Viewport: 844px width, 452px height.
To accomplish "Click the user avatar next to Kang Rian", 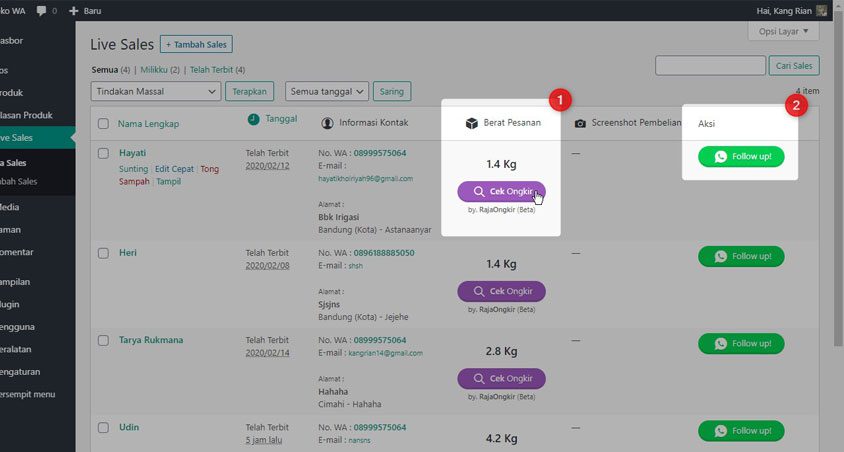I will pyautogui.click(x=822, y=10).
